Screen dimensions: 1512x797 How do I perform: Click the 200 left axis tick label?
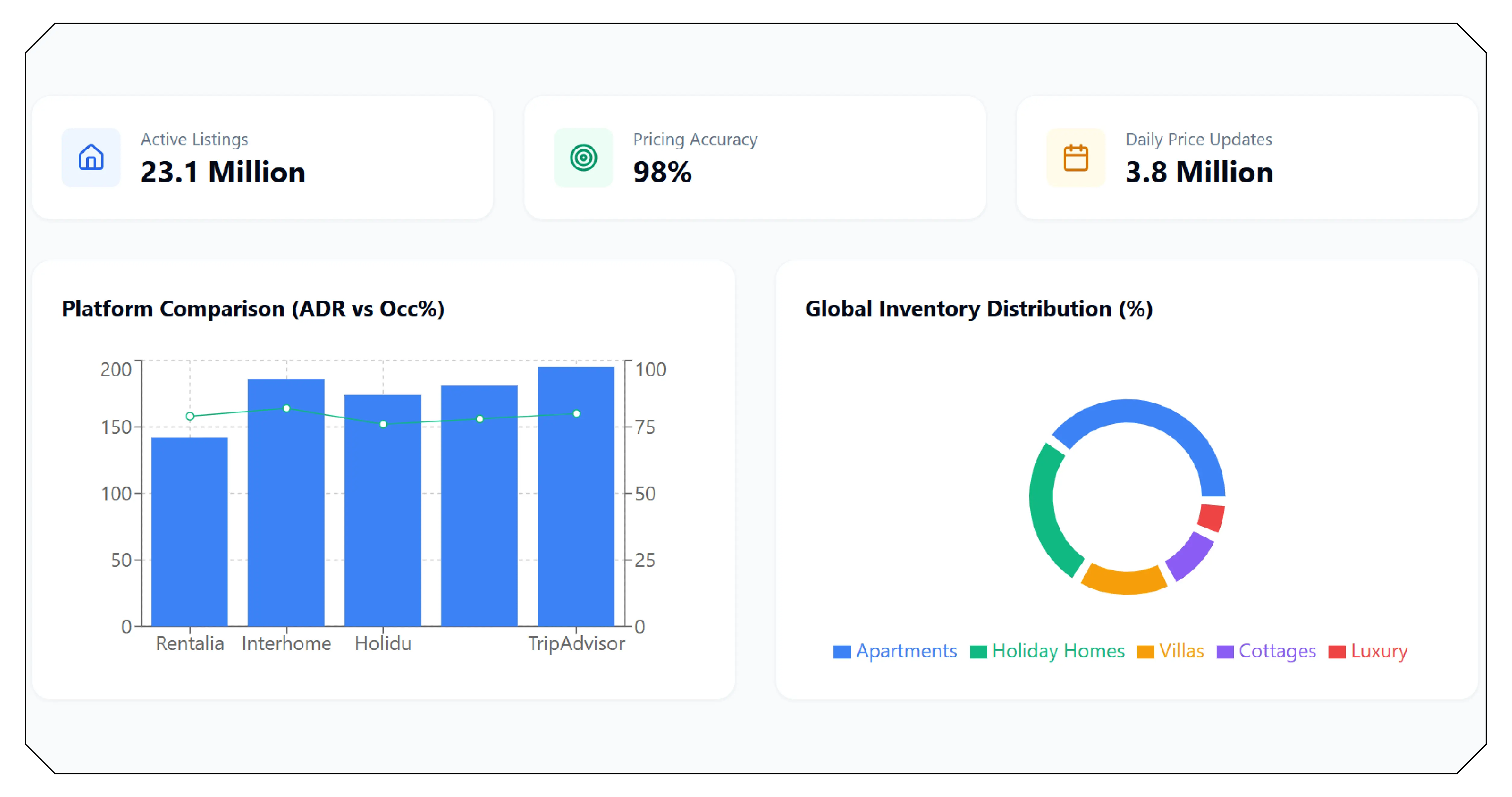(116, 370)
